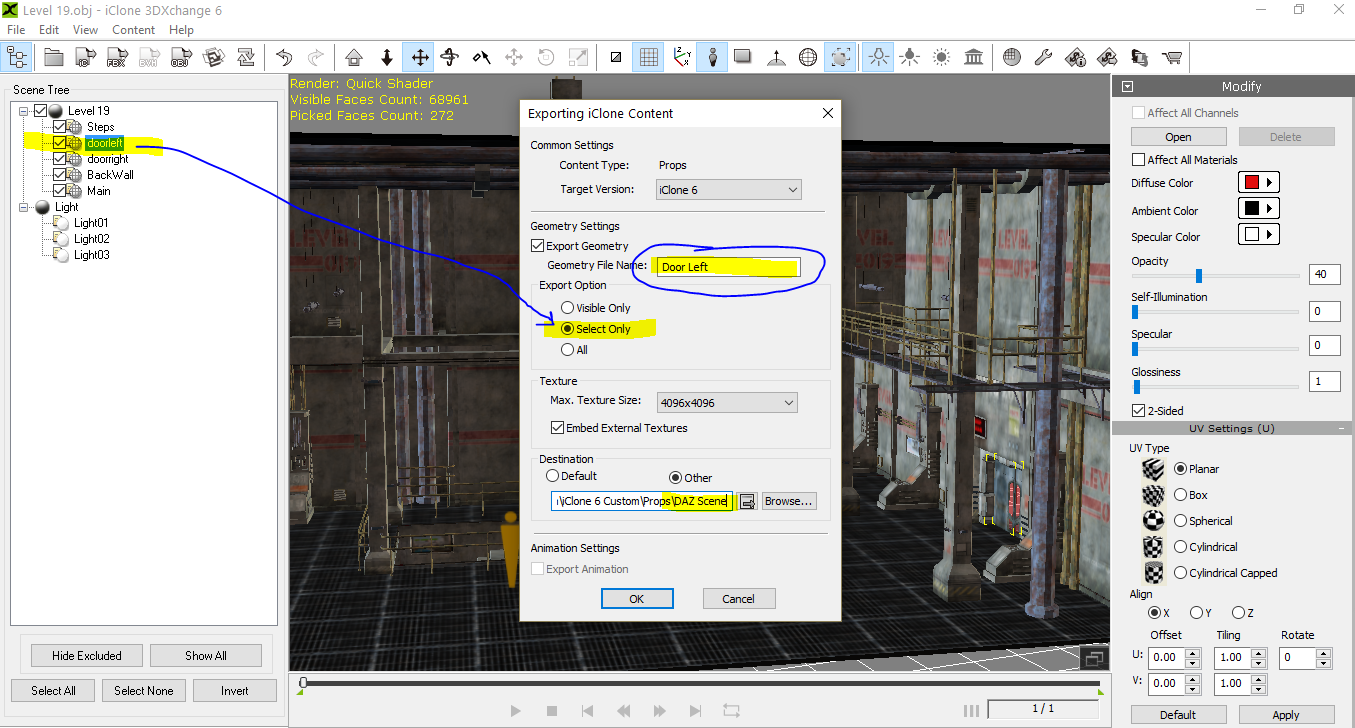
Task: Click the Browse... button
Action: pos(789,501)
